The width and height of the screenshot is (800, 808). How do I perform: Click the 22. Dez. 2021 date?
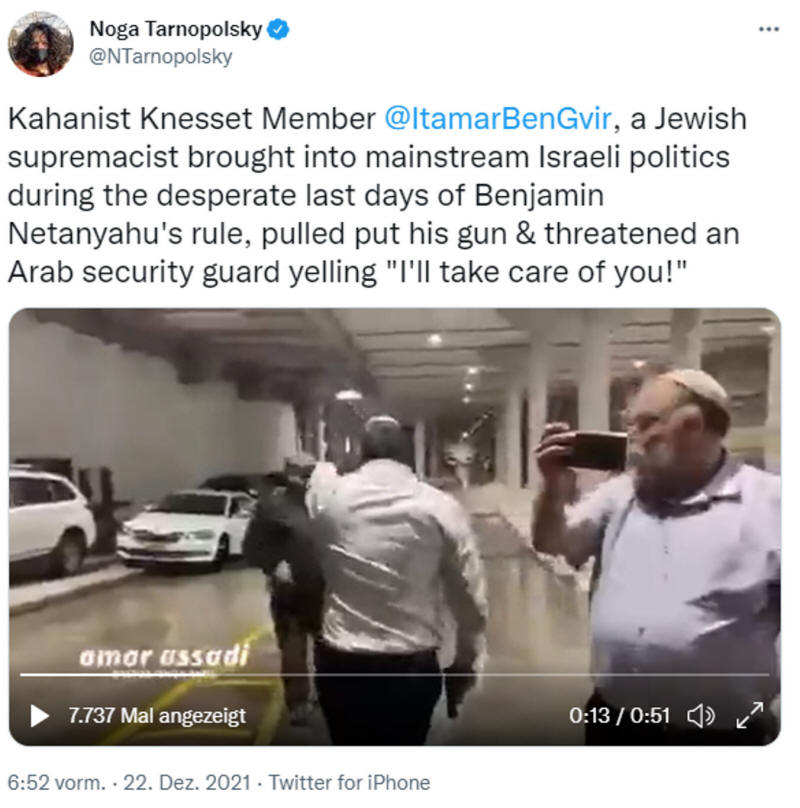(187, 782)
